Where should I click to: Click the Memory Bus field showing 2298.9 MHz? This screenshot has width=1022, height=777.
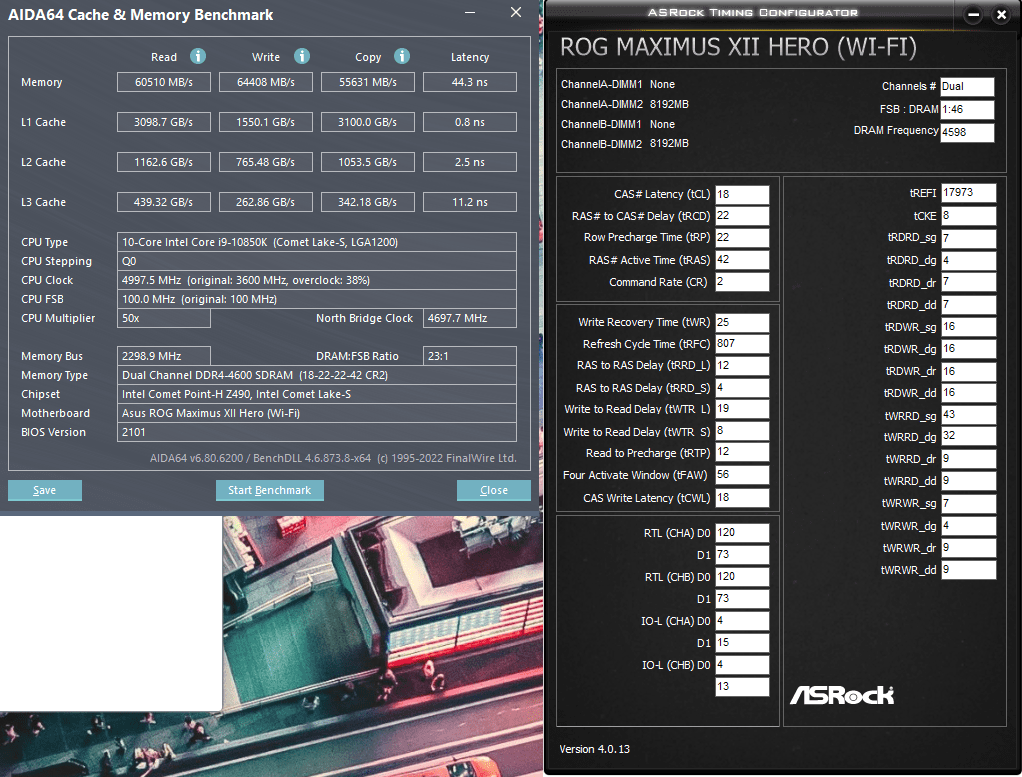point(164,356)
